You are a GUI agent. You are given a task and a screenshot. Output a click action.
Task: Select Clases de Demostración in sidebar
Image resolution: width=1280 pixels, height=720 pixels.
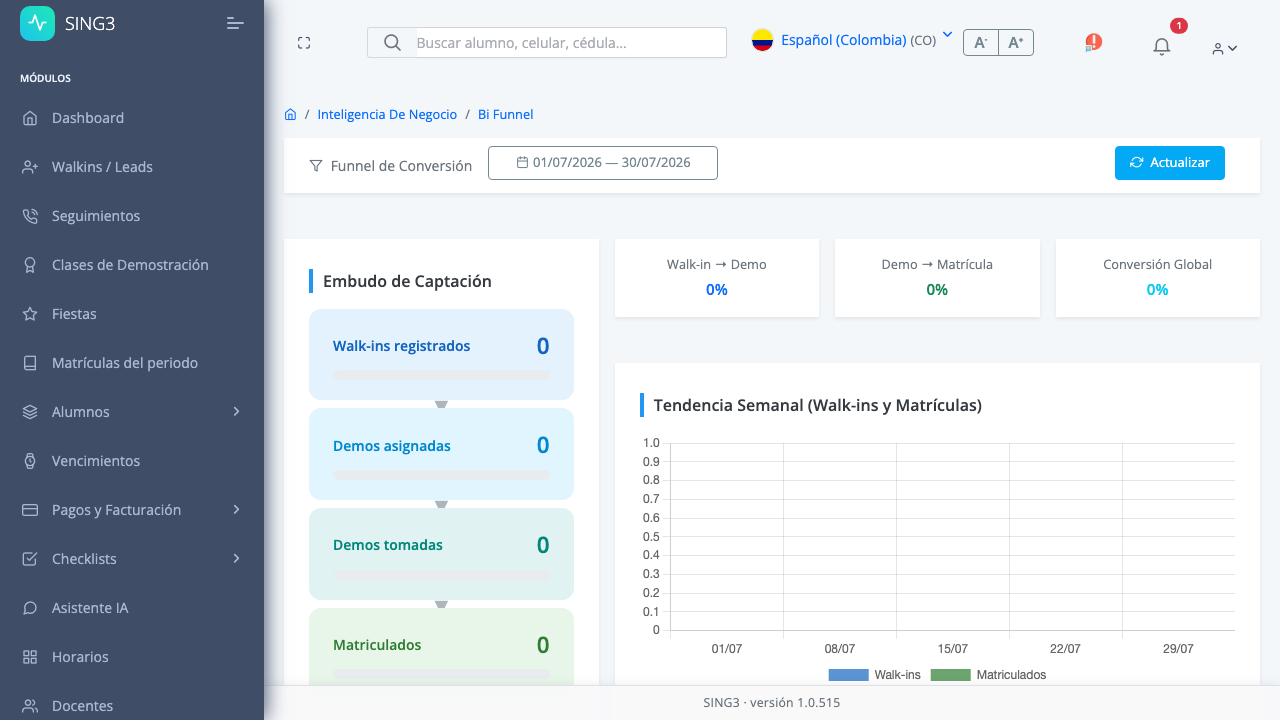coord(132,264)
